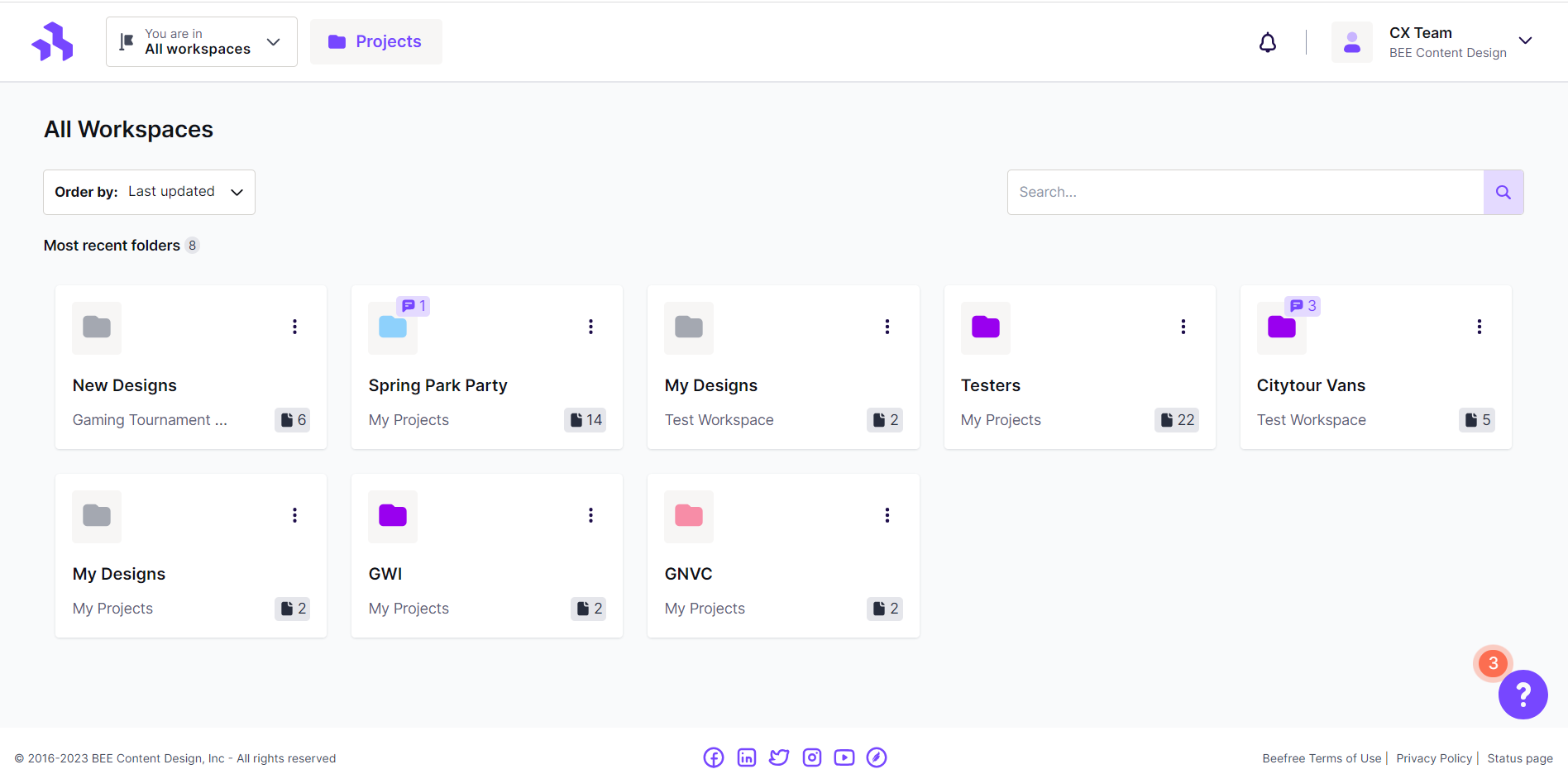Click 5 files count on Citytour Vans
This screenshot has height=774, width=1568.
tap(1477, 420)
